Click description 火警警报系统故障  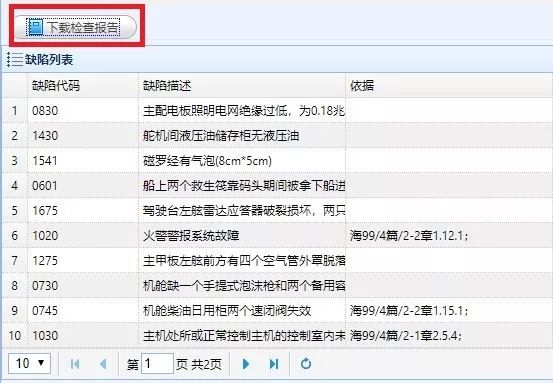tap(191, 236)
